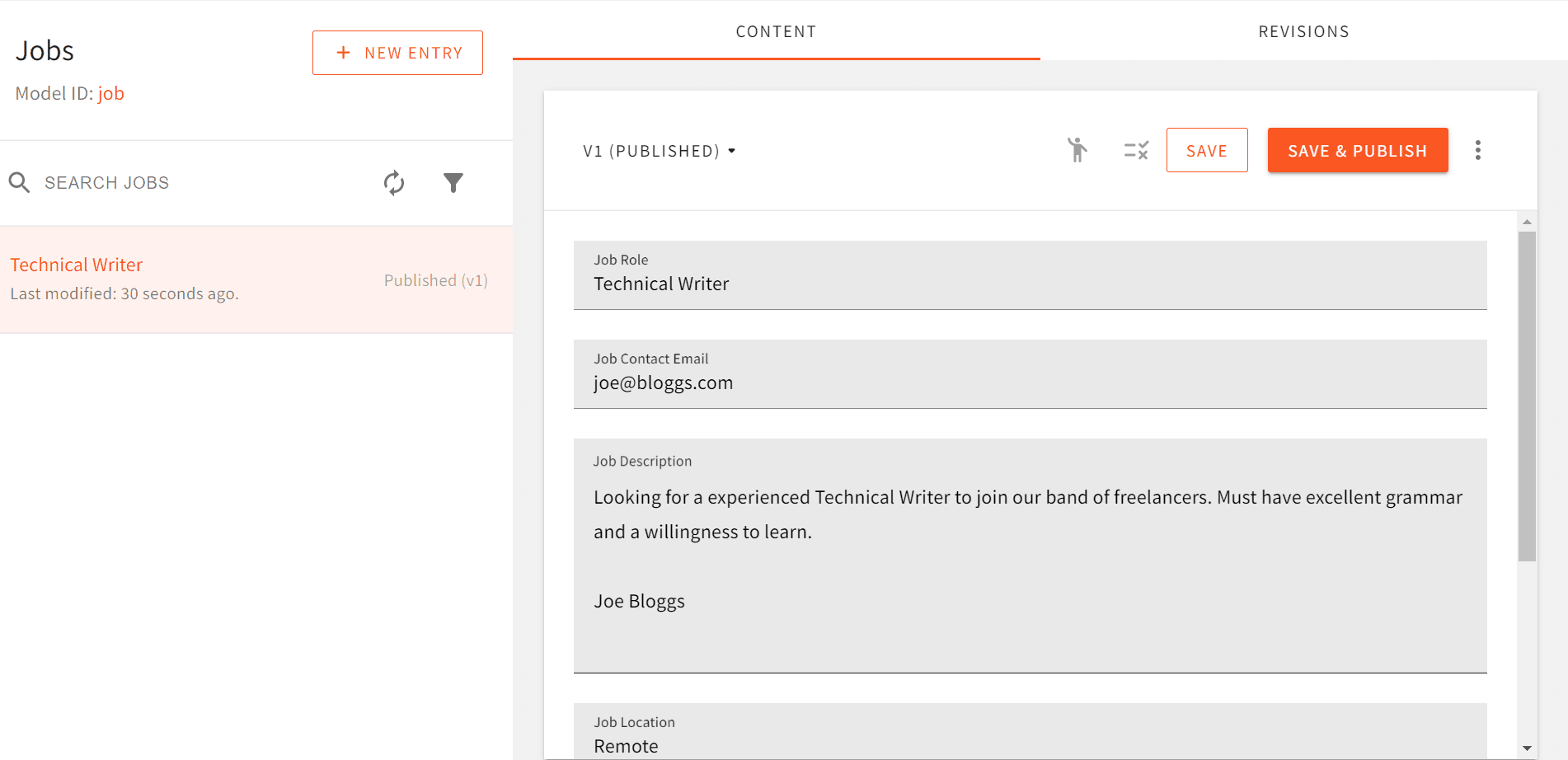Open the job model ID link

pyautogui.click(x=111, y=93)
